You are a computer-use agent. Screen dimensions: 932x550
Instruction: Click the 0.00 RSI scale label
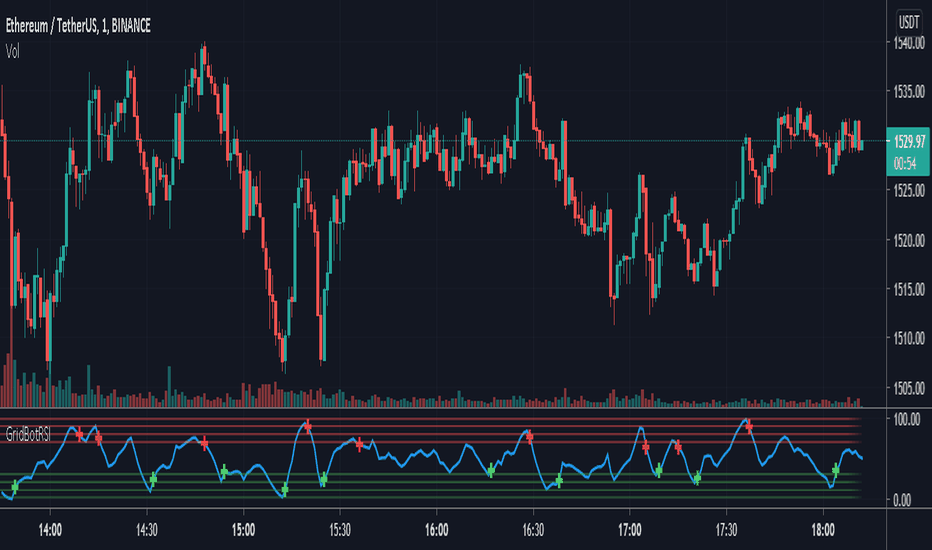902,500
